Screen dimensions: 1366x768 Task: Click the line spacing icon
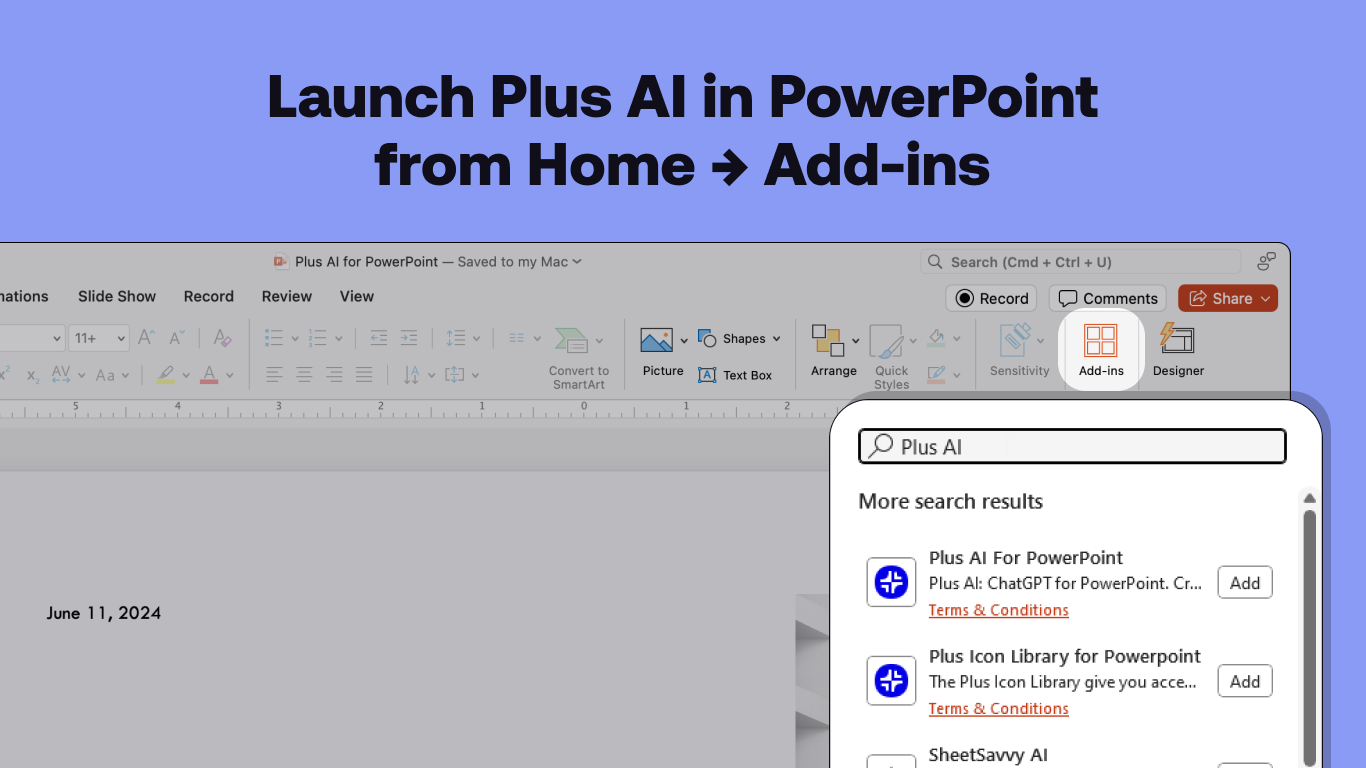tap(456, 338)
